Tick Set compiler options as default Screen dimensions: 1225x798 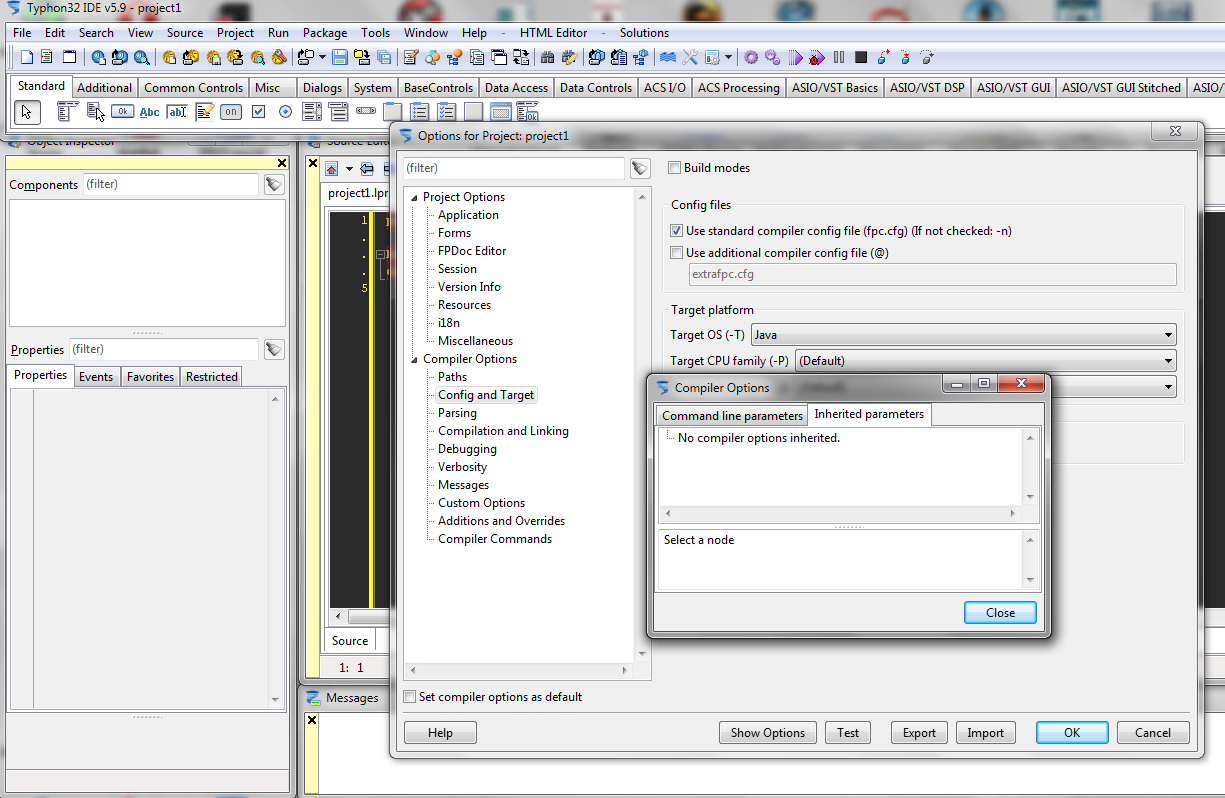410,697
